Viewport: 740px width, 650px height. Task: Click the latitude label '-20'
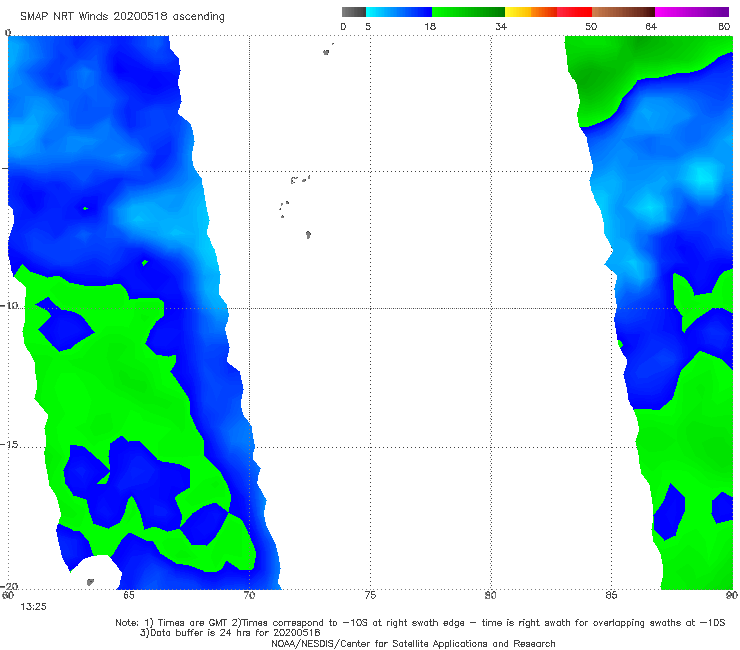tap(9, 586)
